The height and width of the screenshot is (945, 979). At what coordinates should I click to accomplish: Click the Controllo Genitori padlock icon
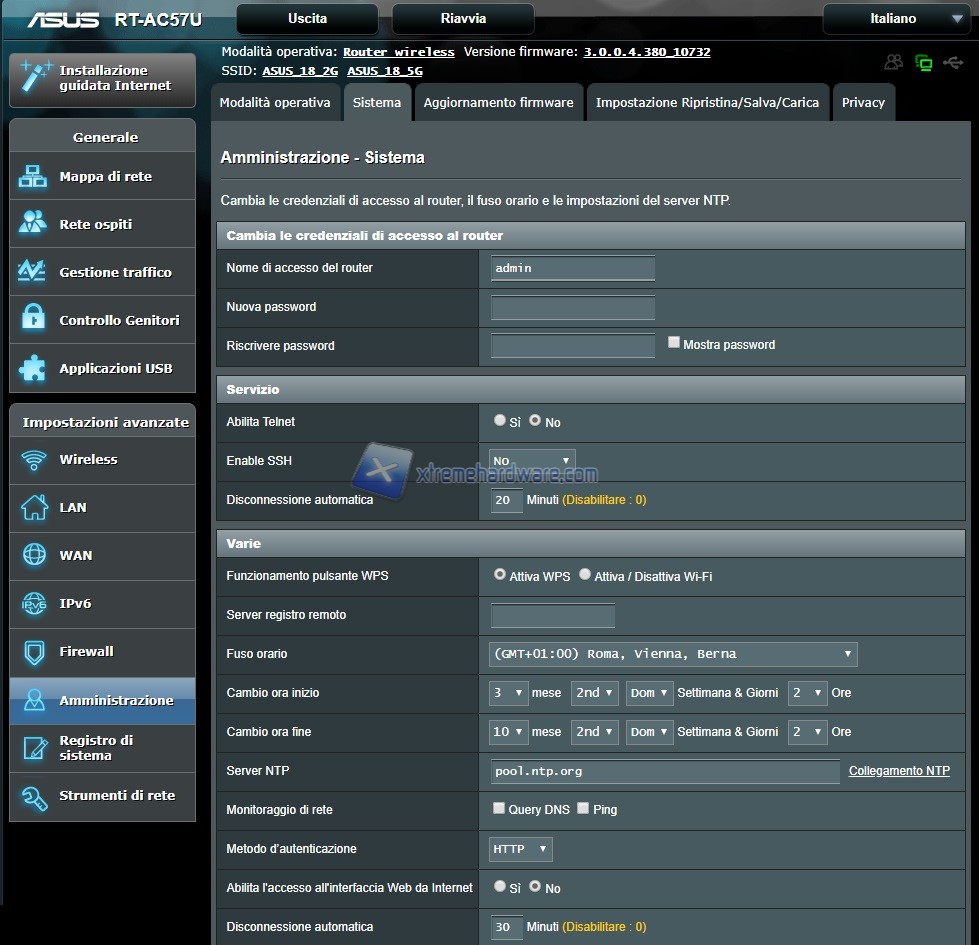click(33, 320)
